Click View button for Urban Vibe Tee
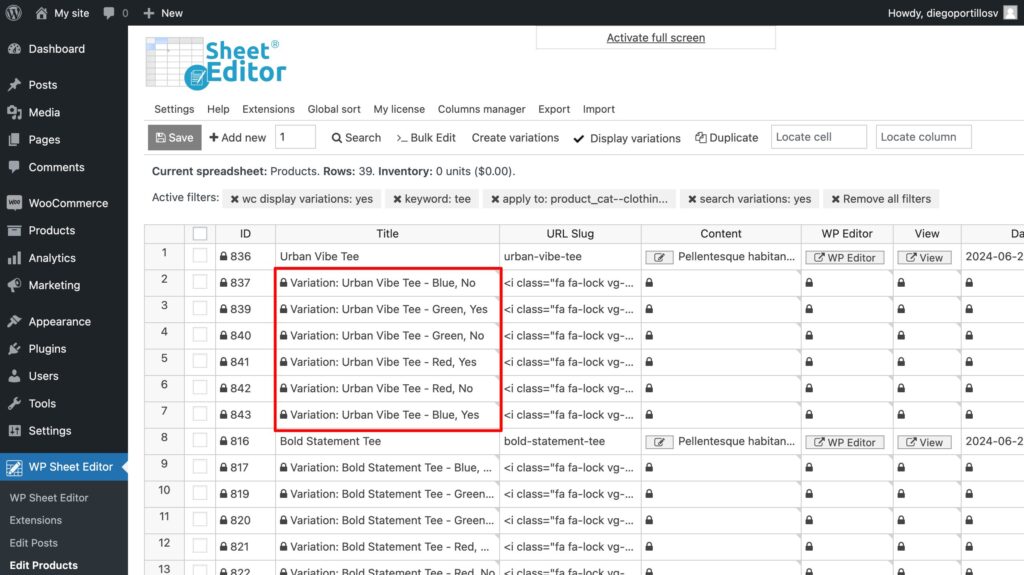 [x=924, y=257]
